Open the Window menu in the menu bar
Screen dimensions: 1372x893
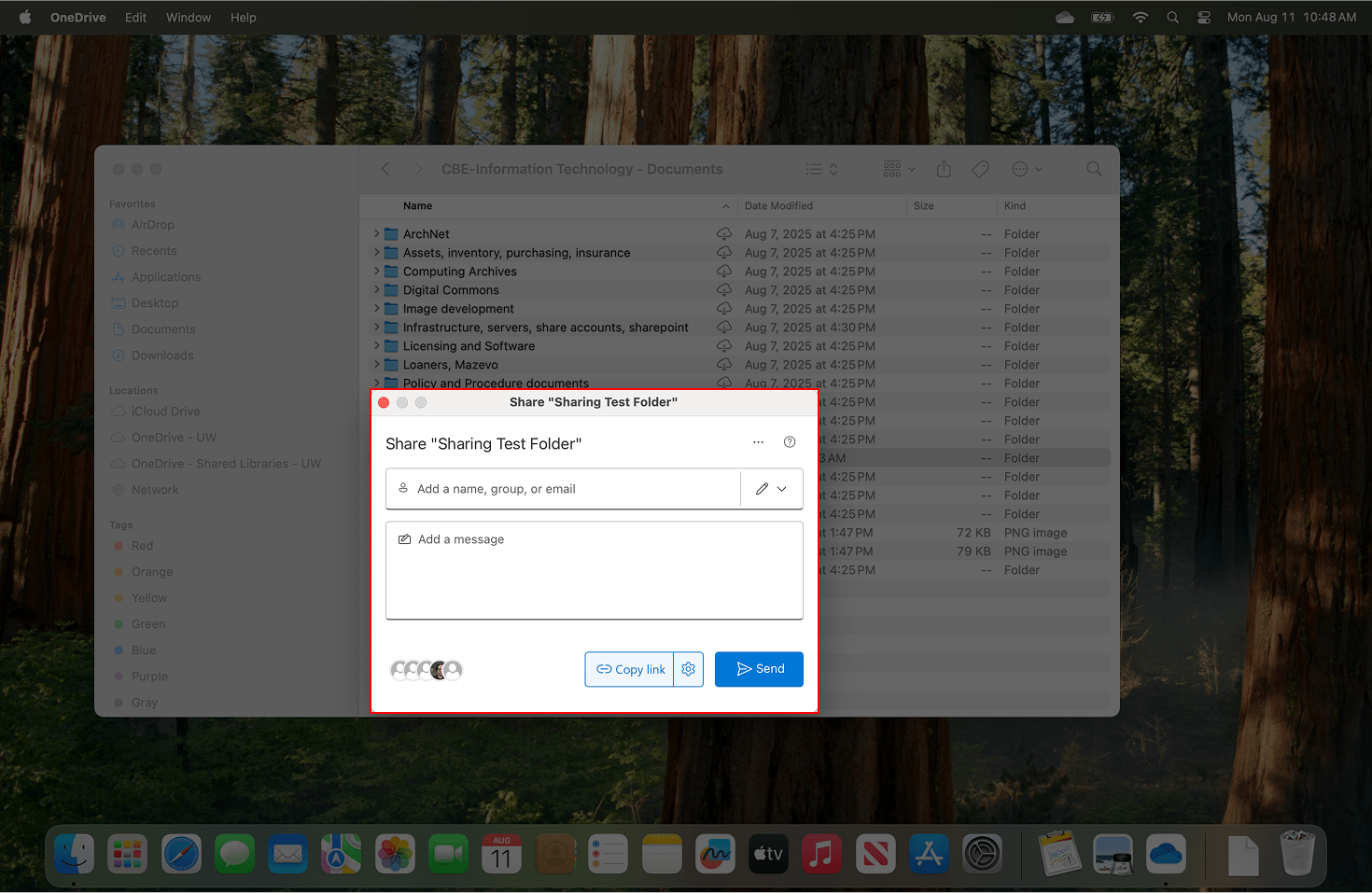[188, 17]
